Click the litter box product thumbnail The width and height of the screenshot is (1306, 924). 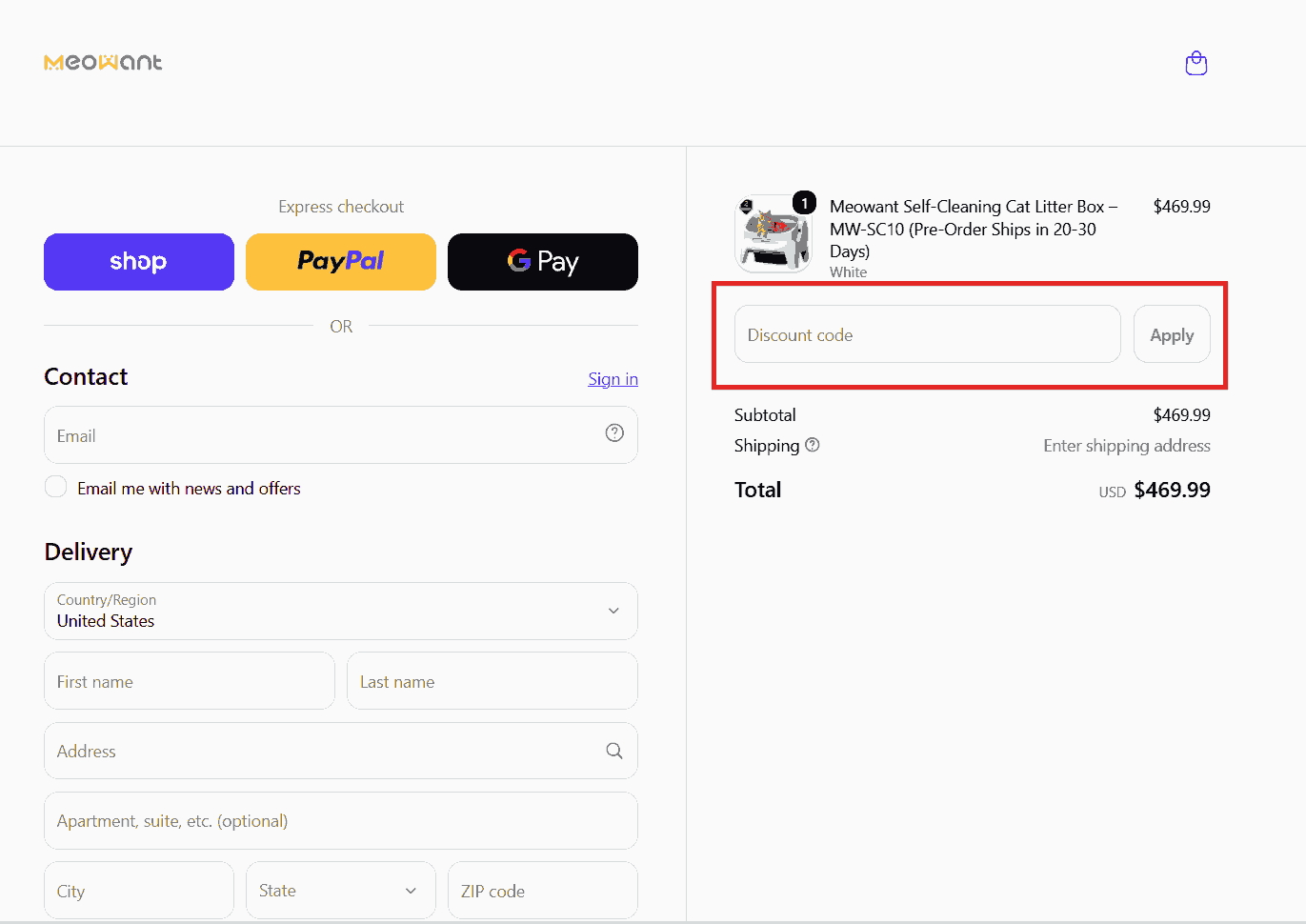pyautogui.click(x=773, y=234)
